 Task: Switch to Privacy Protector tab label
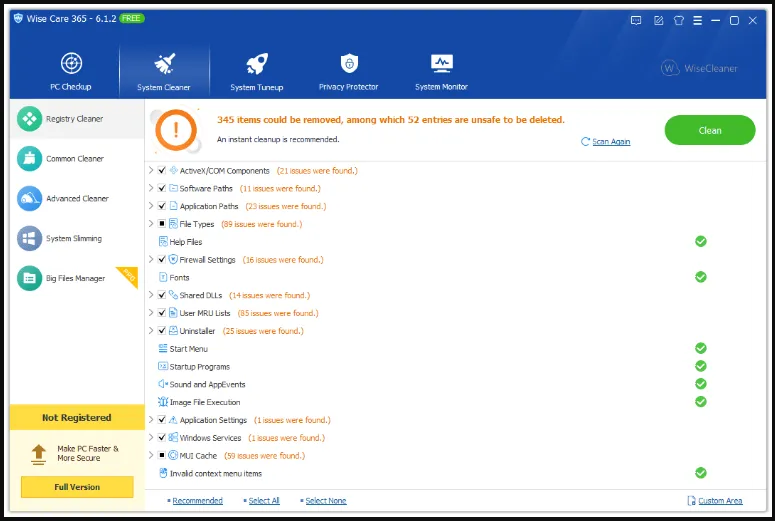pos(348,87)
